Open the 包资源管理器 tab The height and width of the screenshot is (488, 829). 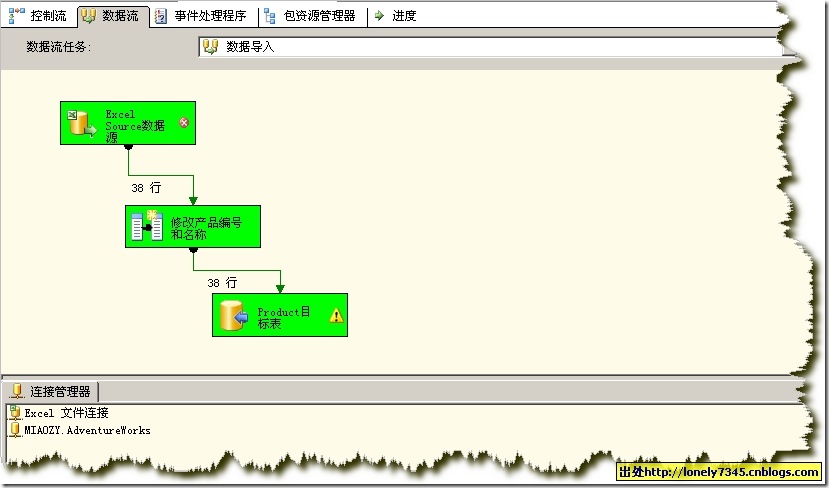tap(312, 16)
